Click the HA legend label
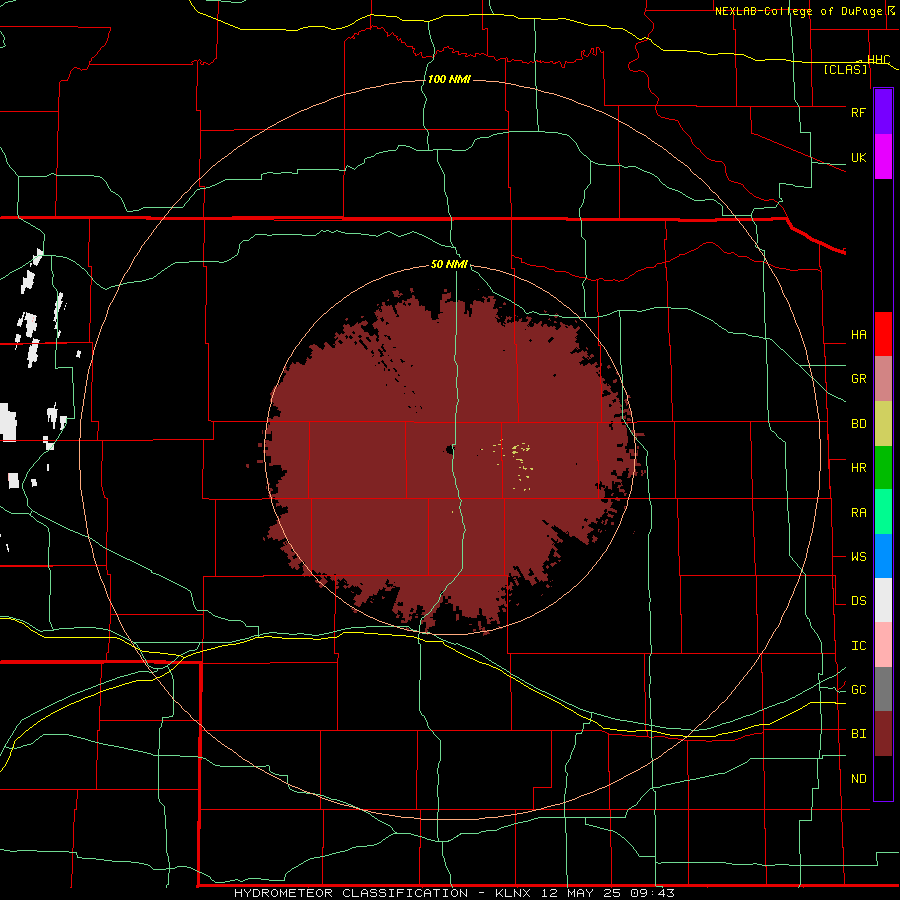 point(858,334)
